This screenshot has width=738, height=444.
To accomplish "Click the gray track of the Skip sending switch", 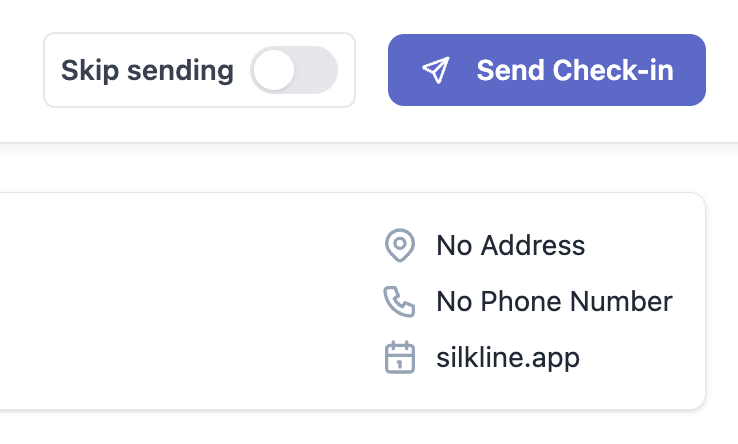I will coord(317,70).
